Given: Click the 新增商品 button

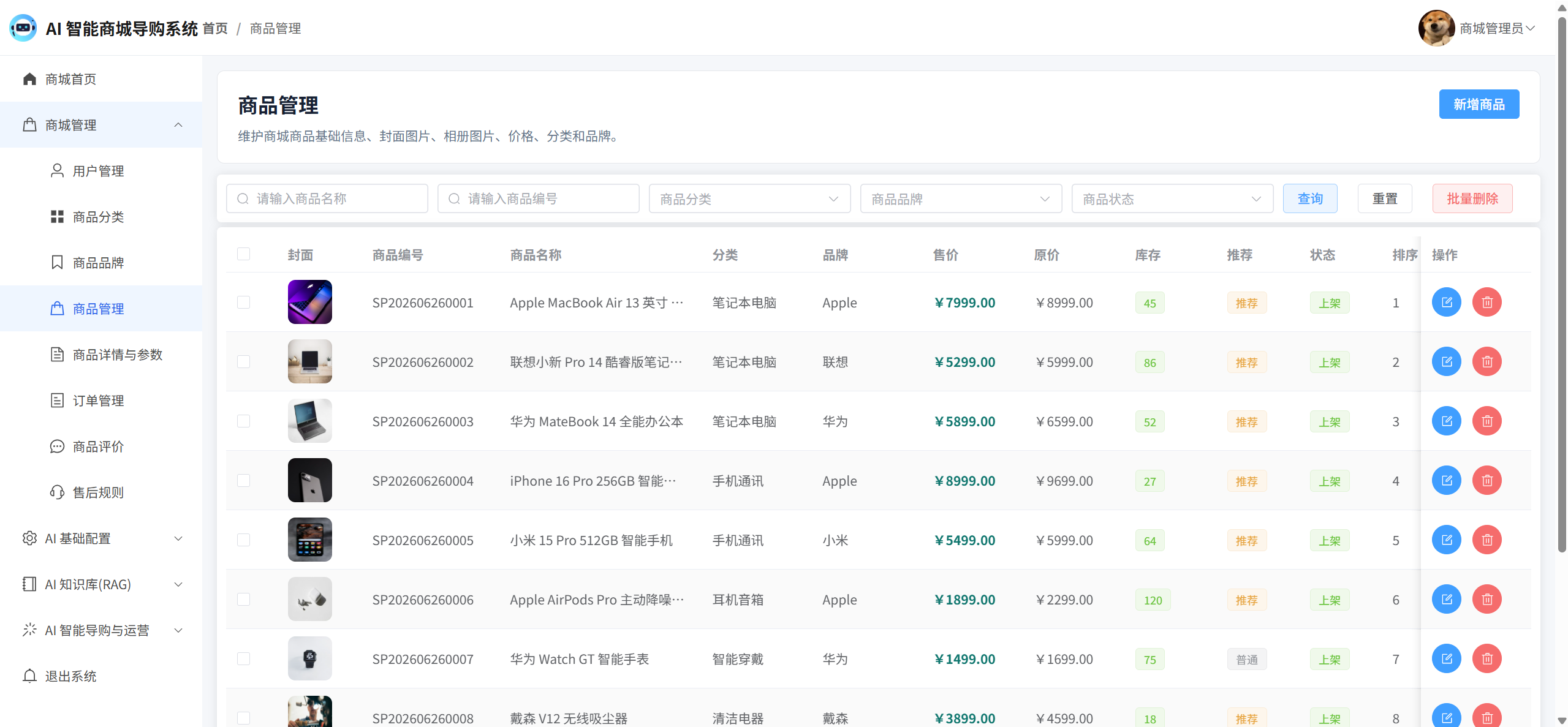Looking at the screenshot, I should click(1479, 104).
